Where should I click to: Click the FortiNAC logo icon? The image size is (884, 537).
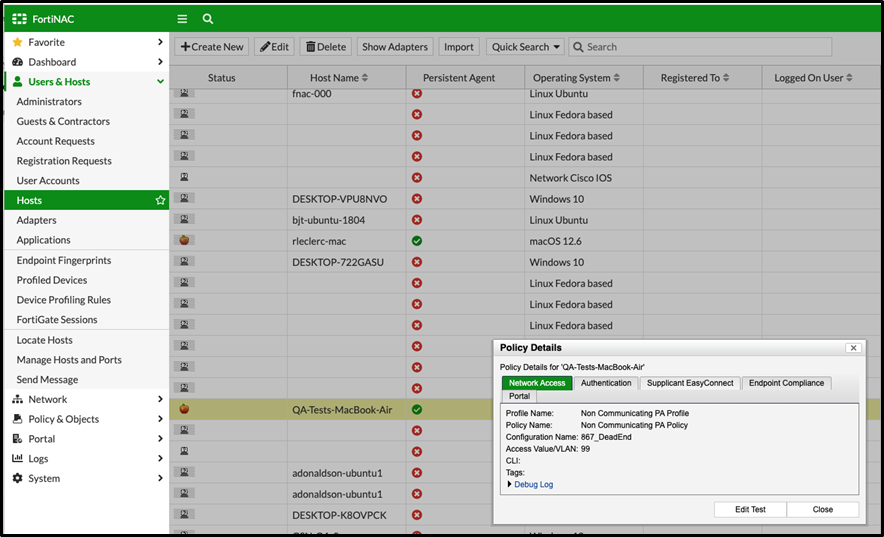click(19, 18)
